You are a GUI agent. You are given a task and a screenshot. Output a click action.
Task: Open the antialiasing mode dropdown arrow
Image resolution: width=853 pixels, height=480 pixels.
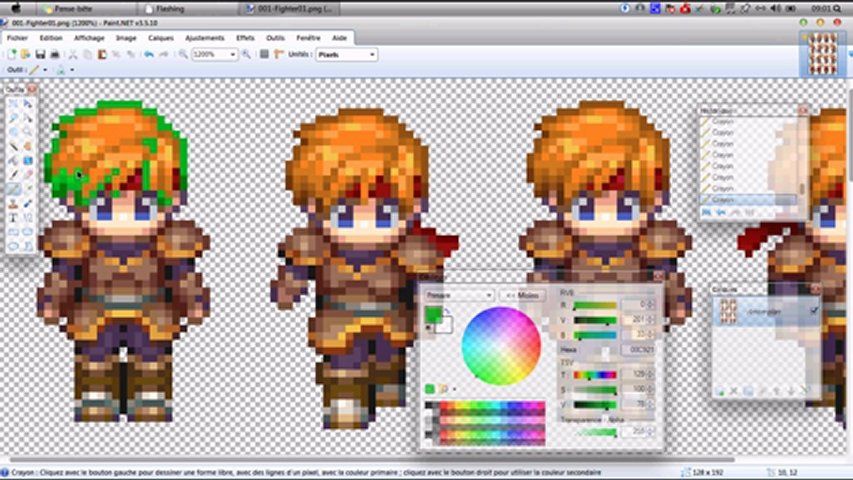tap(72, 70)
